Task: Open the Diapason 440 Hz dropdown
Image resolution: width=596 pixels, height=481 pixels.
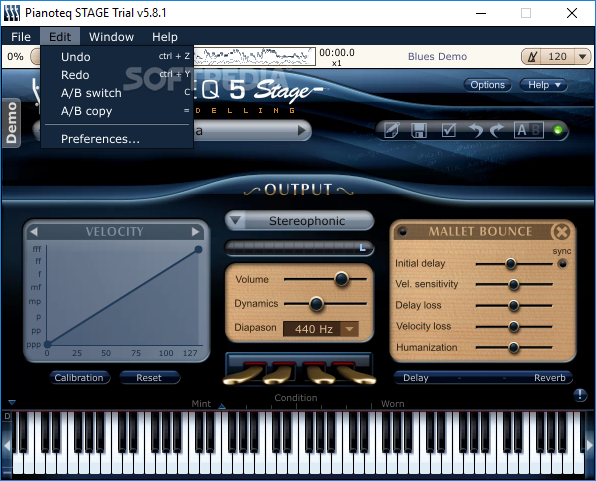Action: (x=321, y=329)
